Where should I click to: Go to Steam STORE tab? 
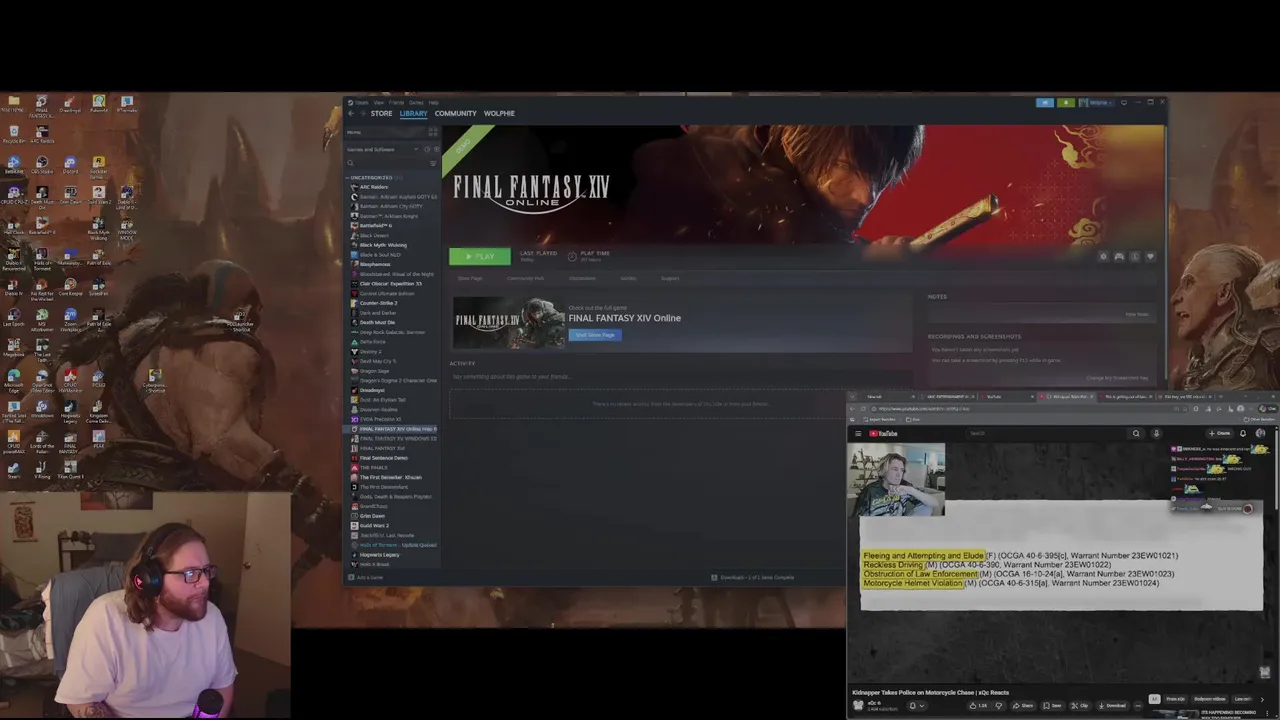[381, 113]
